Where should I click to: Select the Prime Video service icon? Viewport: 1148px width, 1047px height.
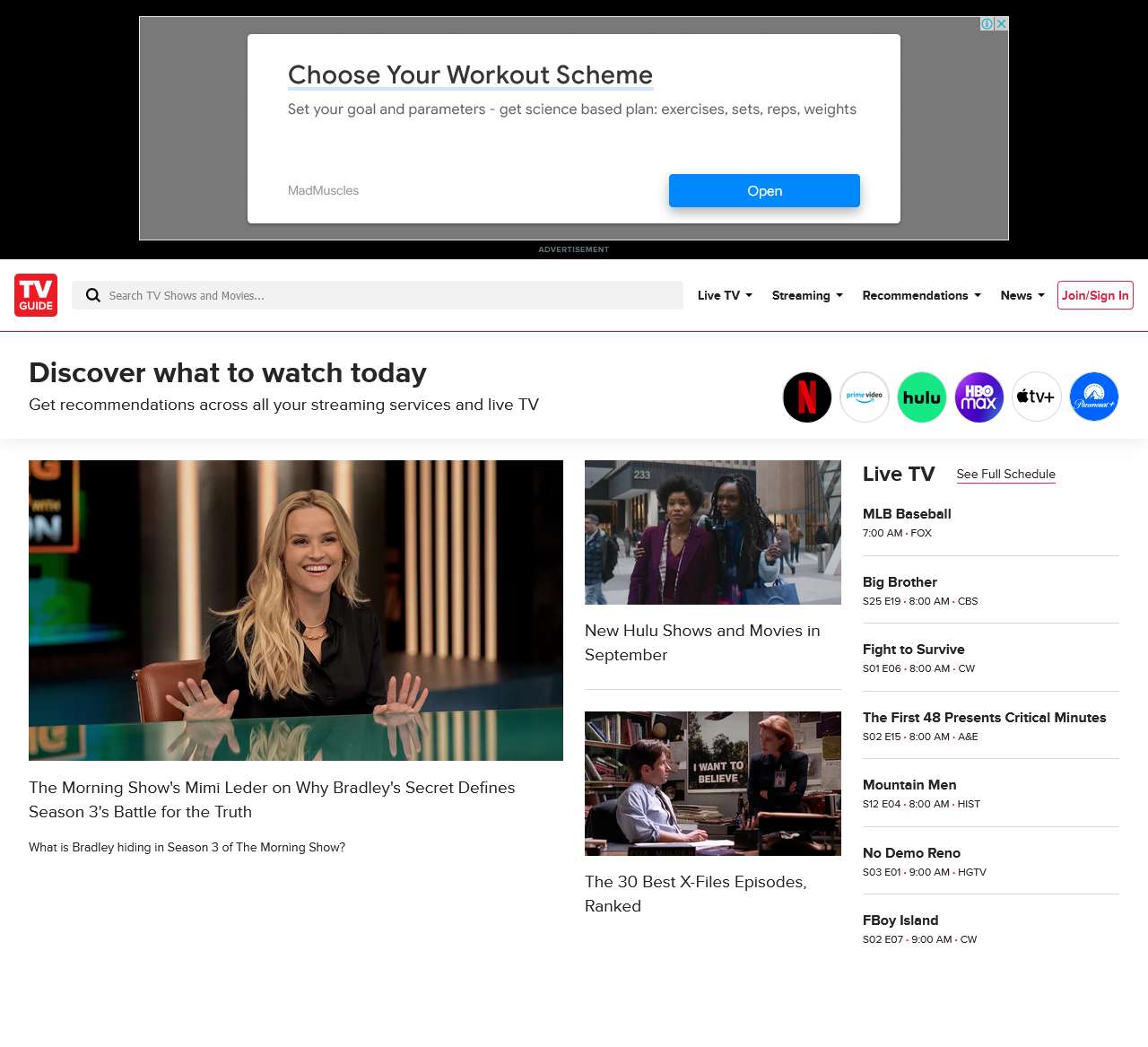coord(864,397)
